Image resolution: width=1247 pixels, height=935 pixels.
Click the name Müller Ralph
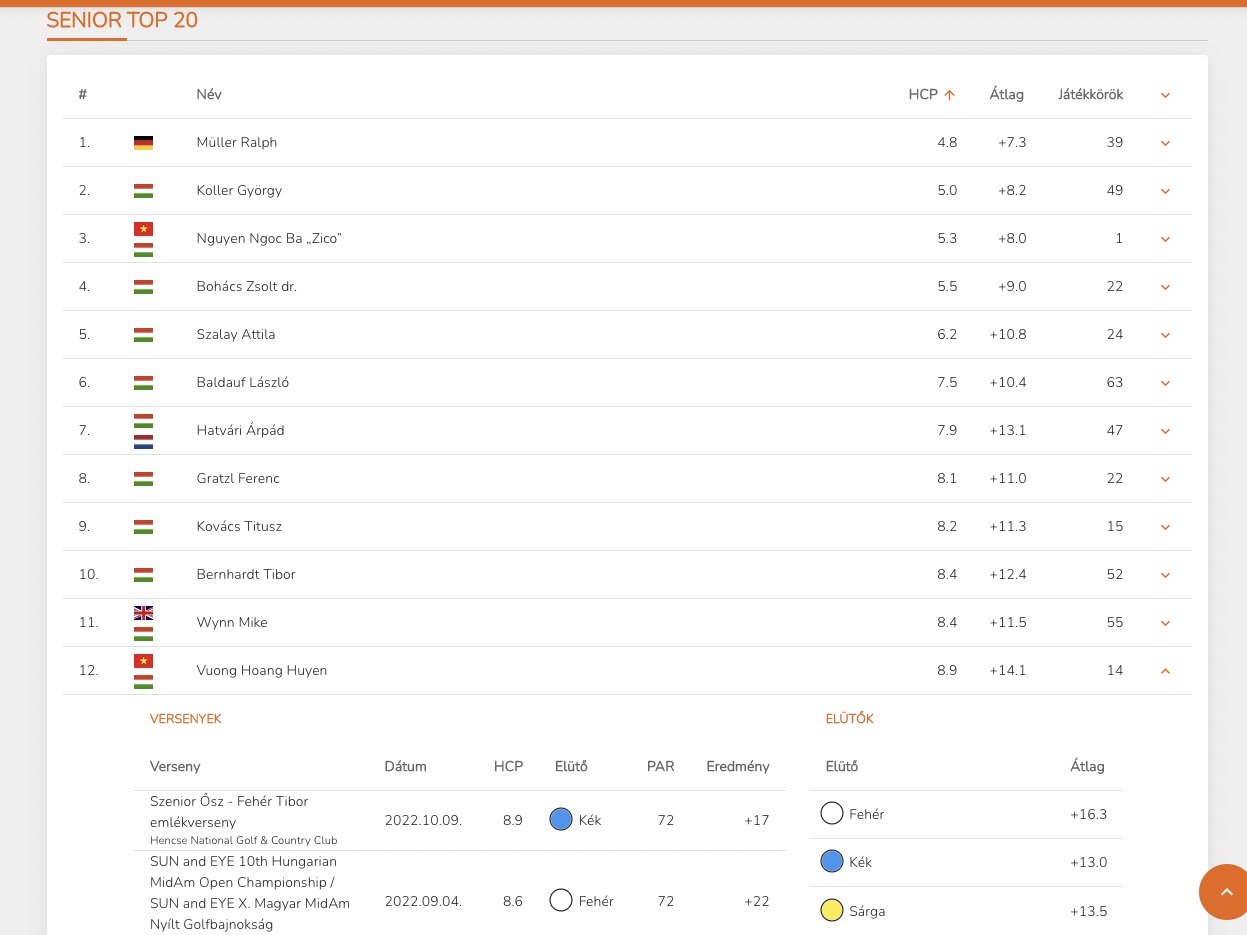(x=237, y=143)
